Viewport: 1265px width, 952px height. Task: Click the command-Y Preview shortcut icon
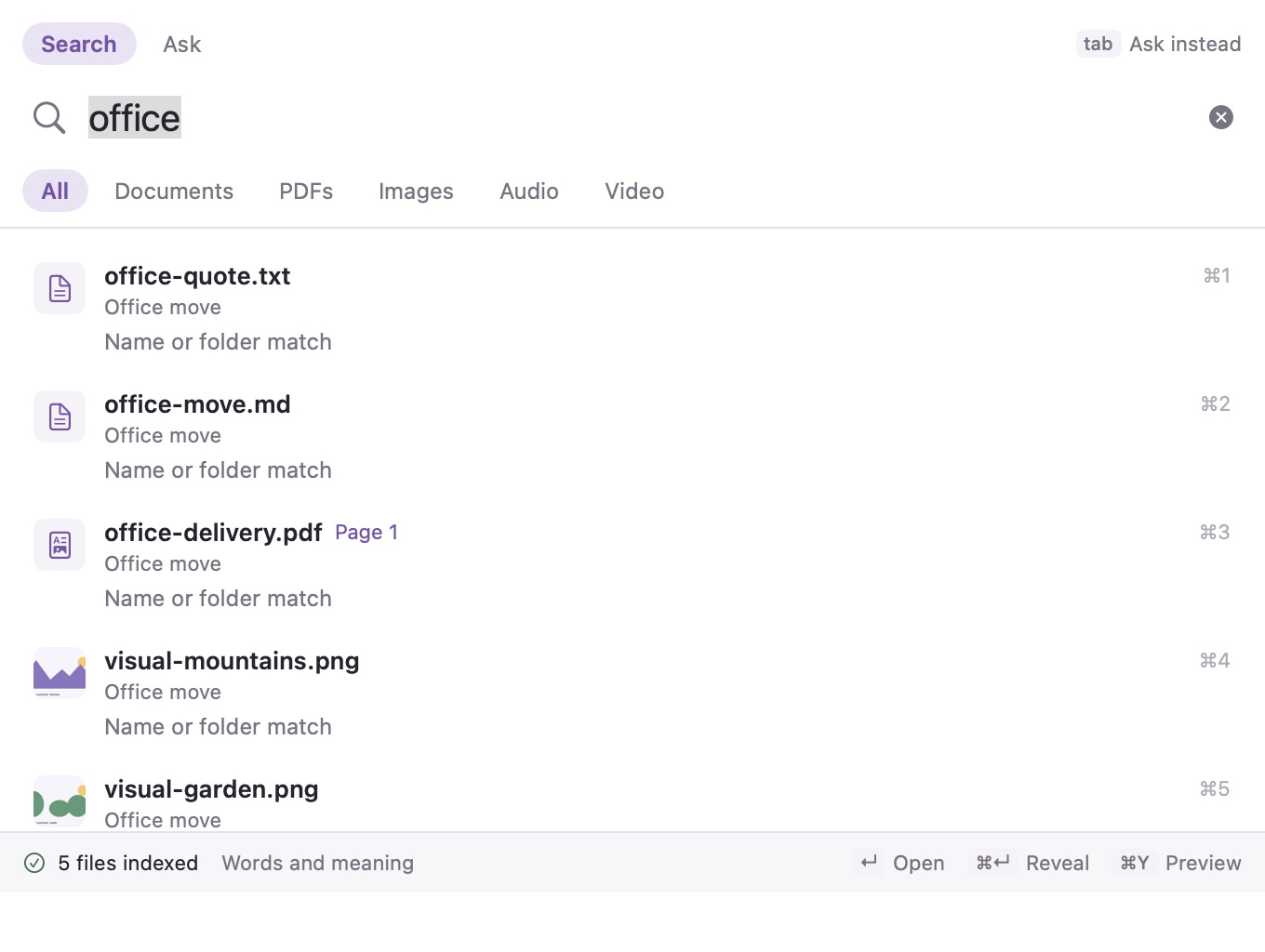1135,863
